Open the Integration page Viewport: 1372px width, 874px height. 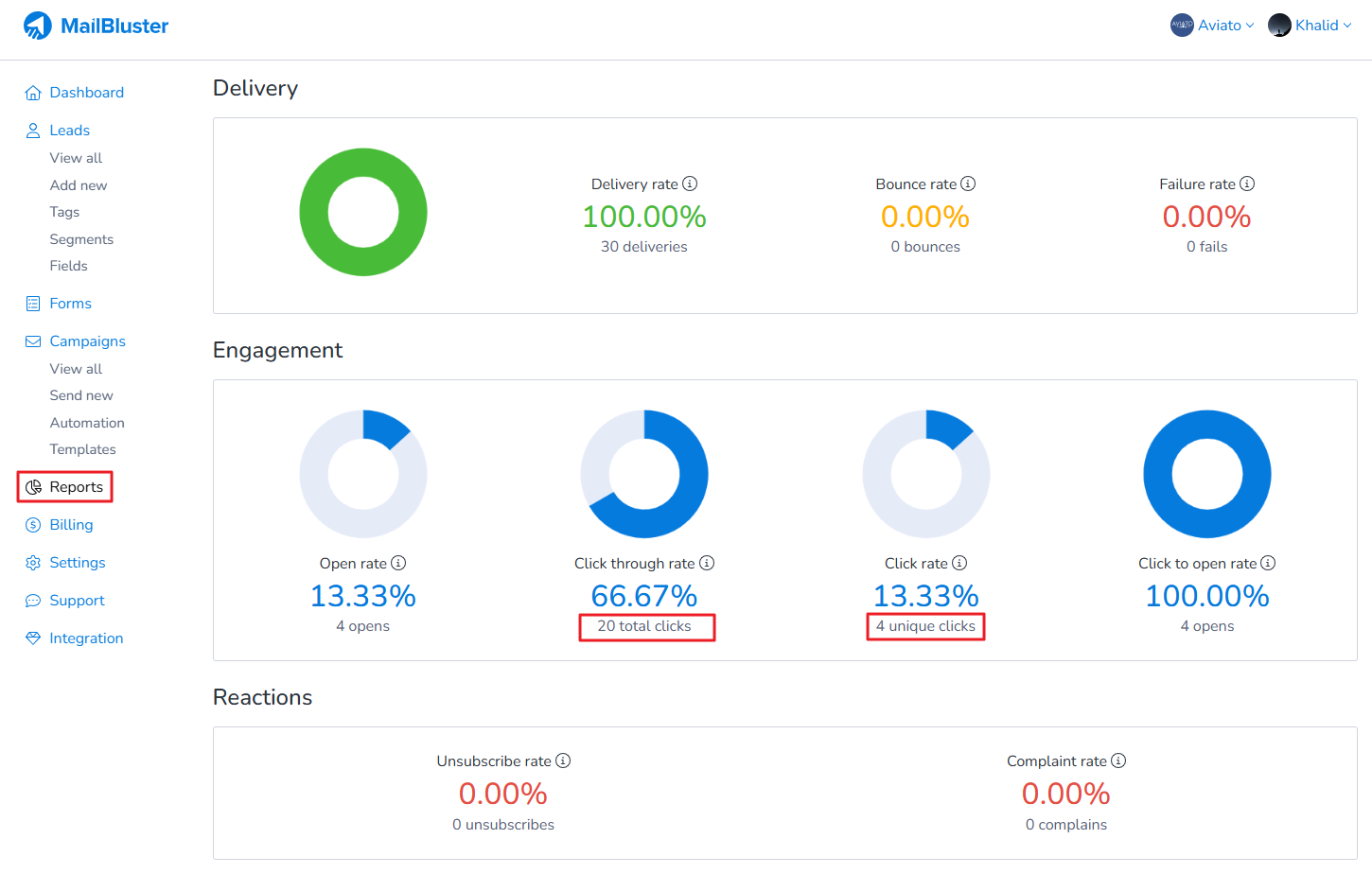(86, 638)
